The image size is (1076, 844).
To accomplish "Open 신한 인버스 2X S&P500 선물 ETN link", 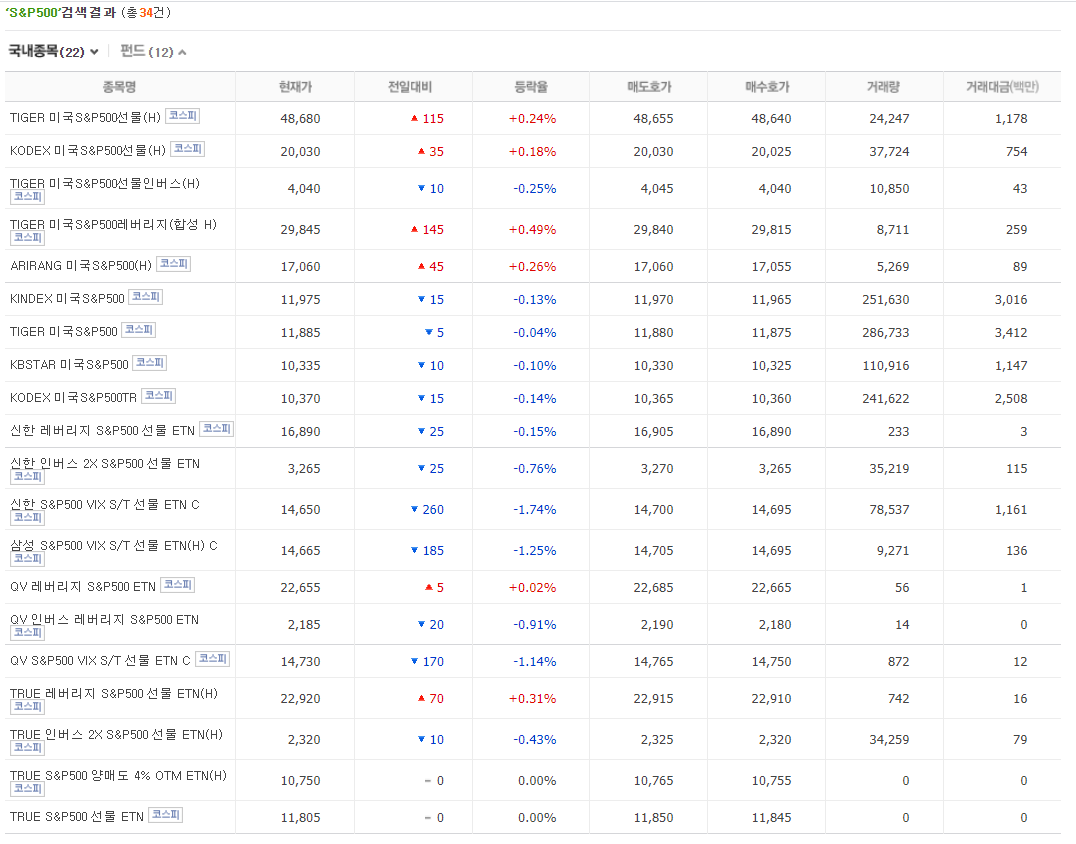I will (x=105, y=463).
